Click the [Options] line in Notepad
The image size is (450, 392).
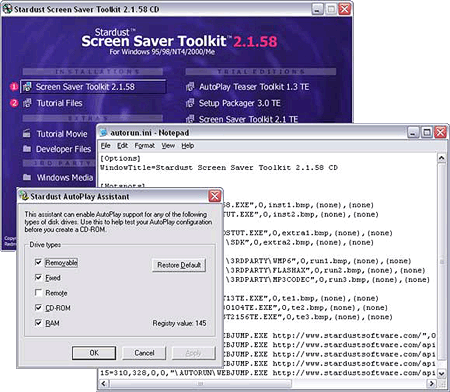(x=120, y=159)
